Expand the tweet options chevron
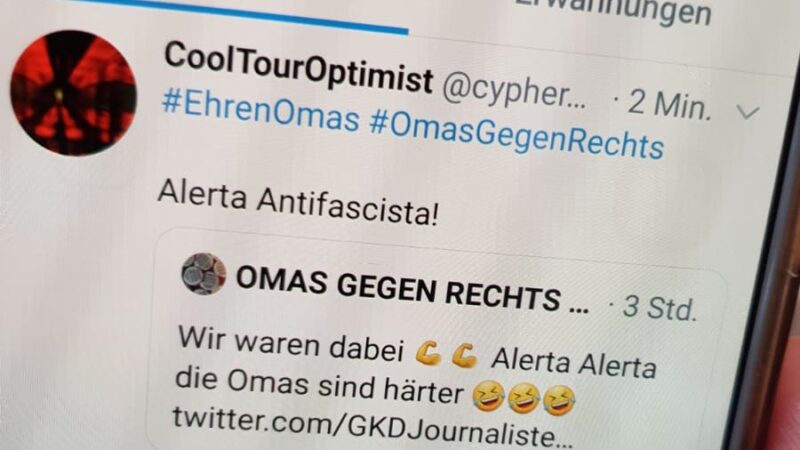 748,111
